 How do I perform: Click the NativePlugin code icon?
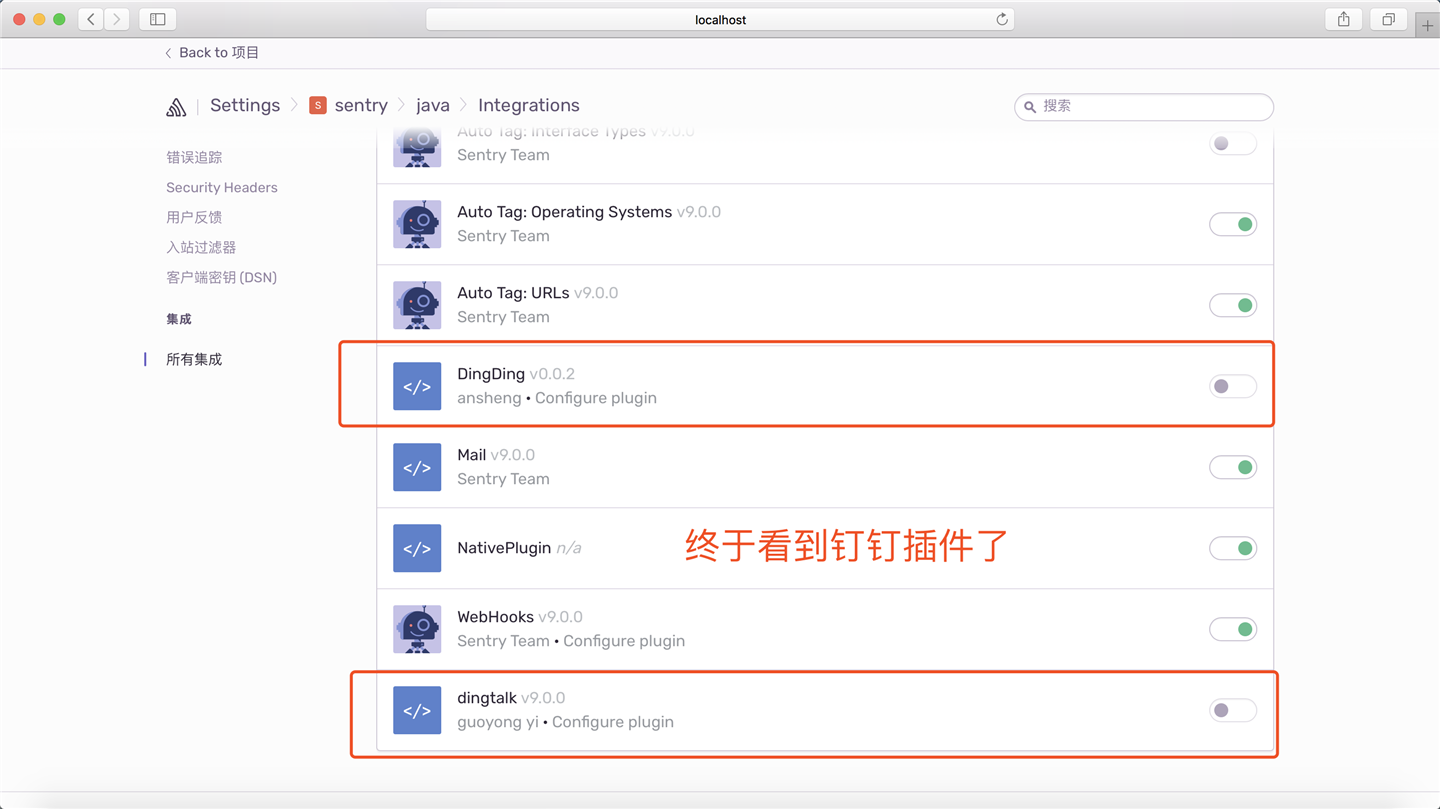417,548
